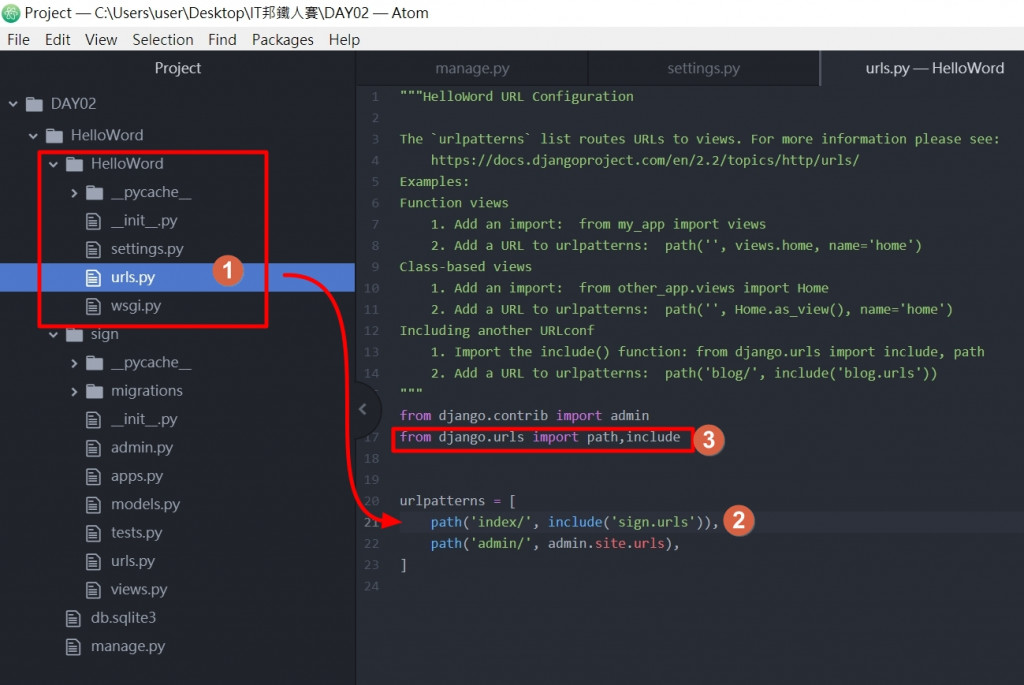
Task: Open wsgi.py in the tree
Action: [x=136, y=306]
